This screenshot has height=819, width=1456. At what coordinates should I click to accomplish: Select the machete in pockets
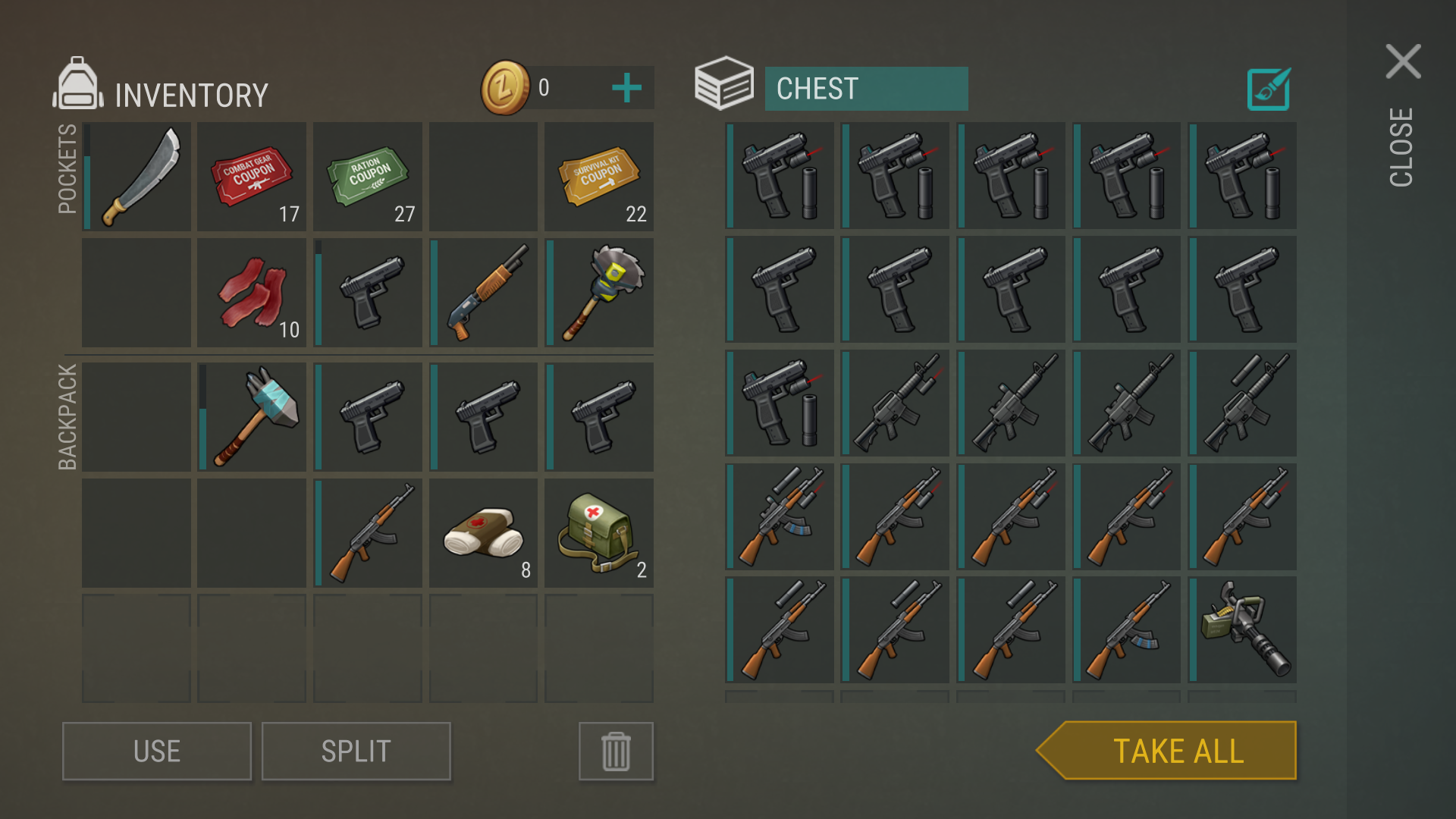[x=136, y=177]
